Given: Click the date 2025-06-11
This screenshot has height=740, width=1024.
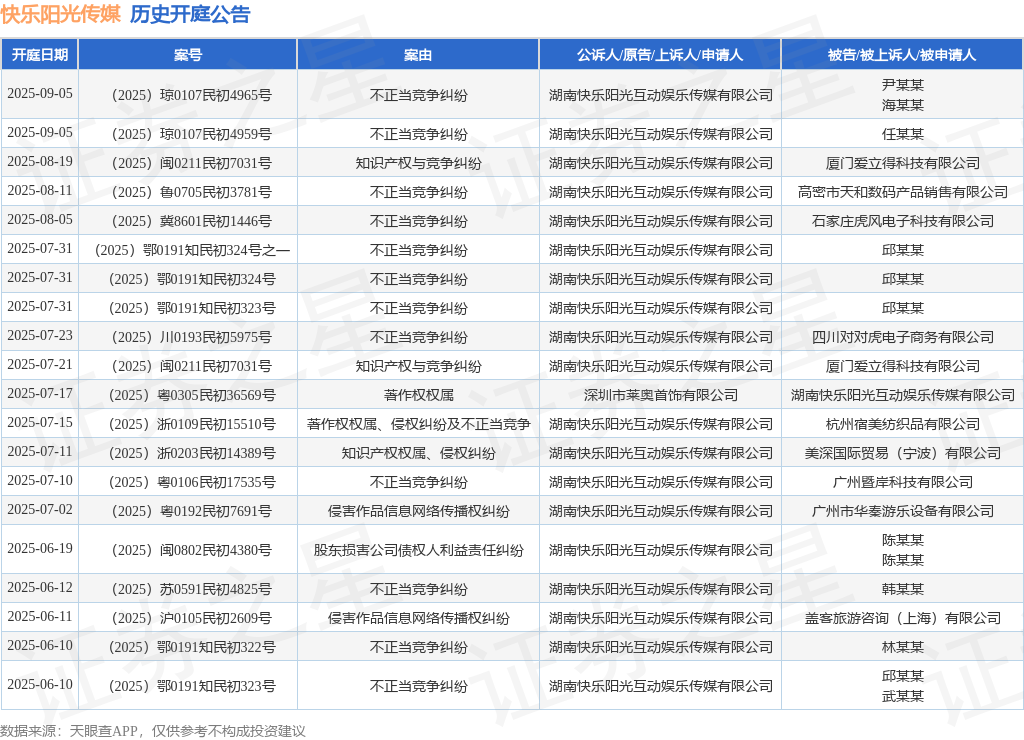Looking at the screenshot, I should pos(40,616).
